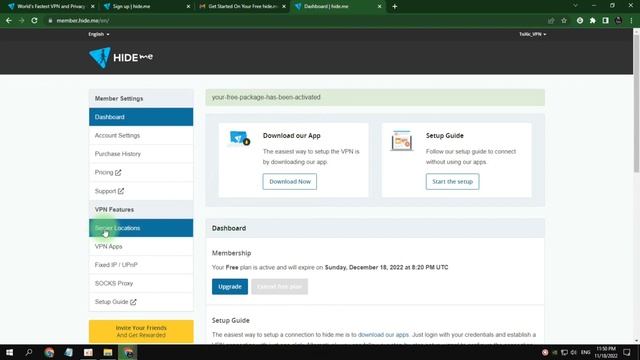
Task: Follow the download our apps link
Action: click(x=383, y=335)
